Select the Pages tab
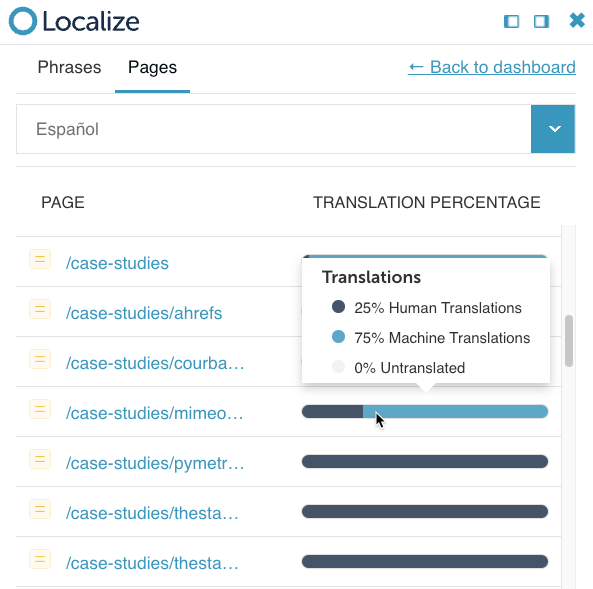 tap(152, 67)
